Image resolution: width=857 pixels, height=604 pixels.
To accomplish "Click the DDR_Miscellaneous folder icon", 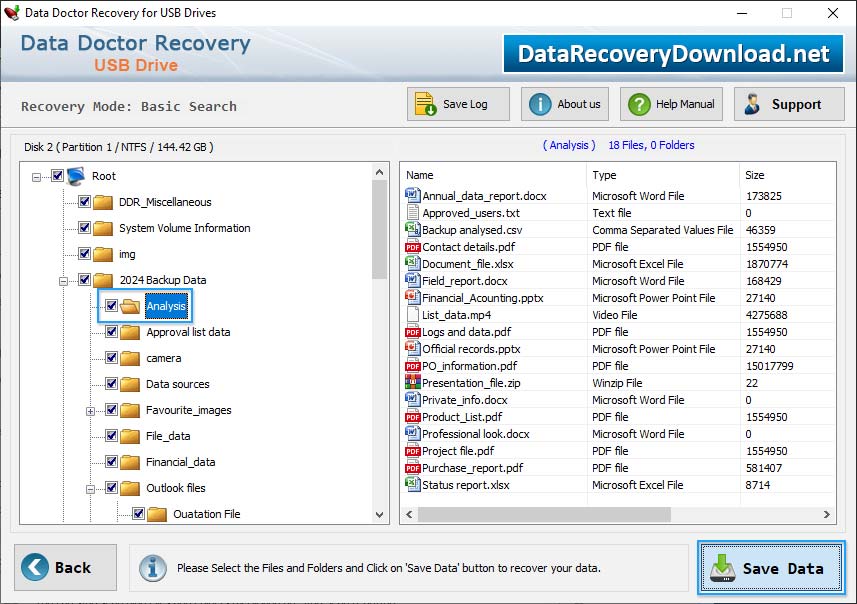I will [x=103, y=202].
